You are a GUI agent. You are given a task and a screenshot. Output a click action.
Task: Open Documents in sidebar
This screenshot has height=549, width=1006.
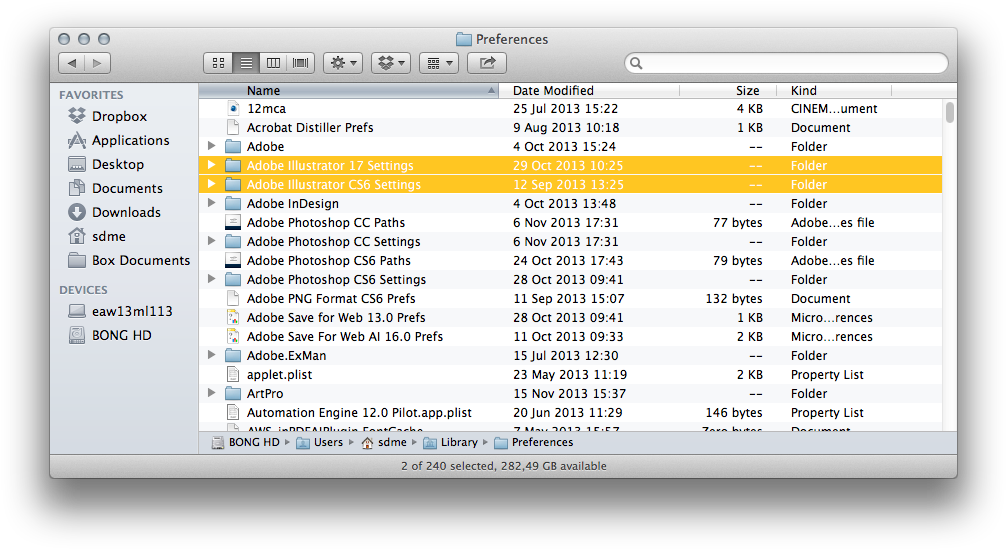click(115, 189)
